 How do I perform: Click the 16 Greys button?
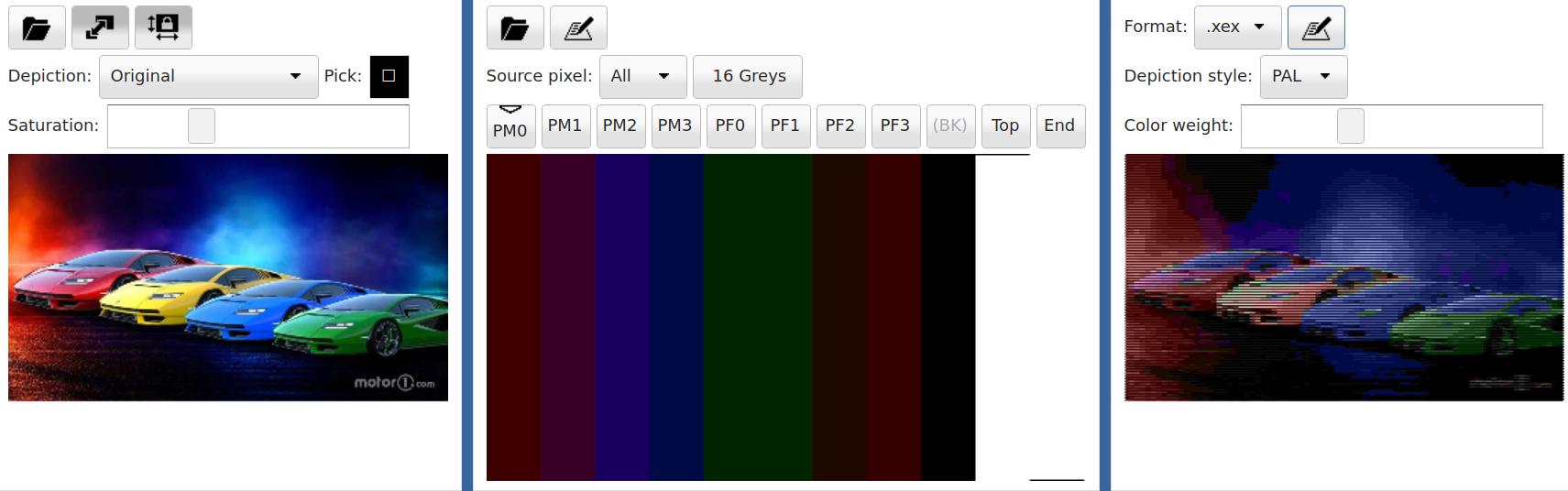748,76
